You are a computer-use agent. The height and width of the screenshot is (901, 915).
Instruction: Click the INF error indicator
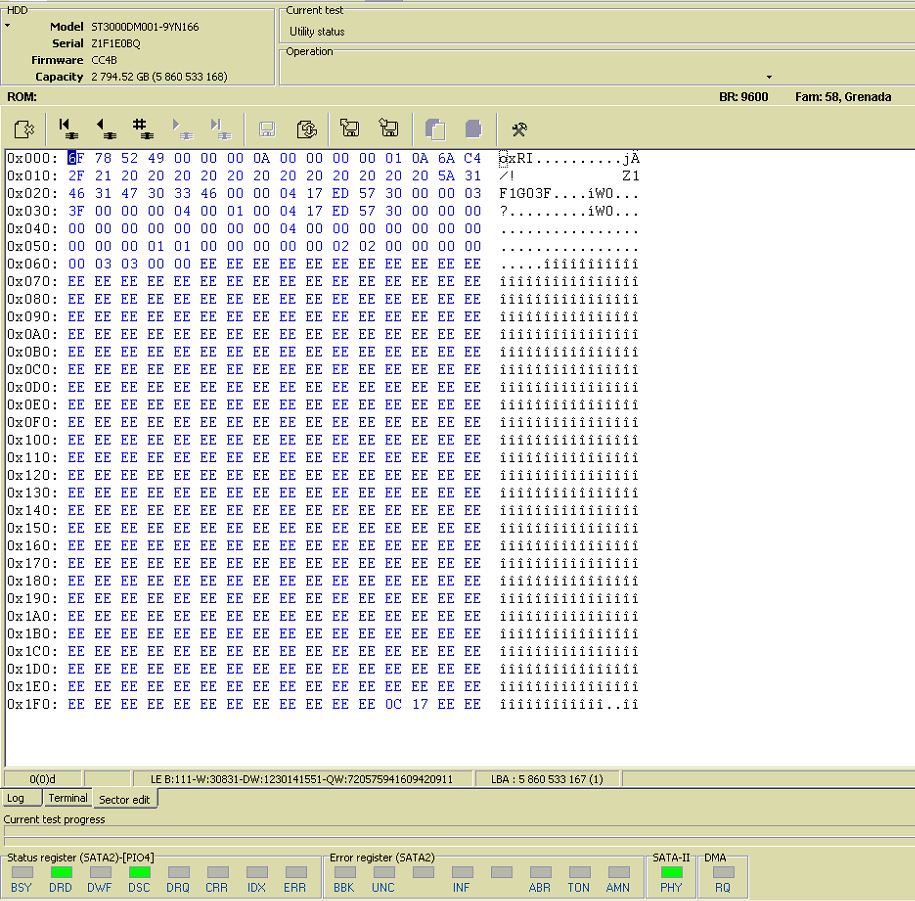point(462,872)
